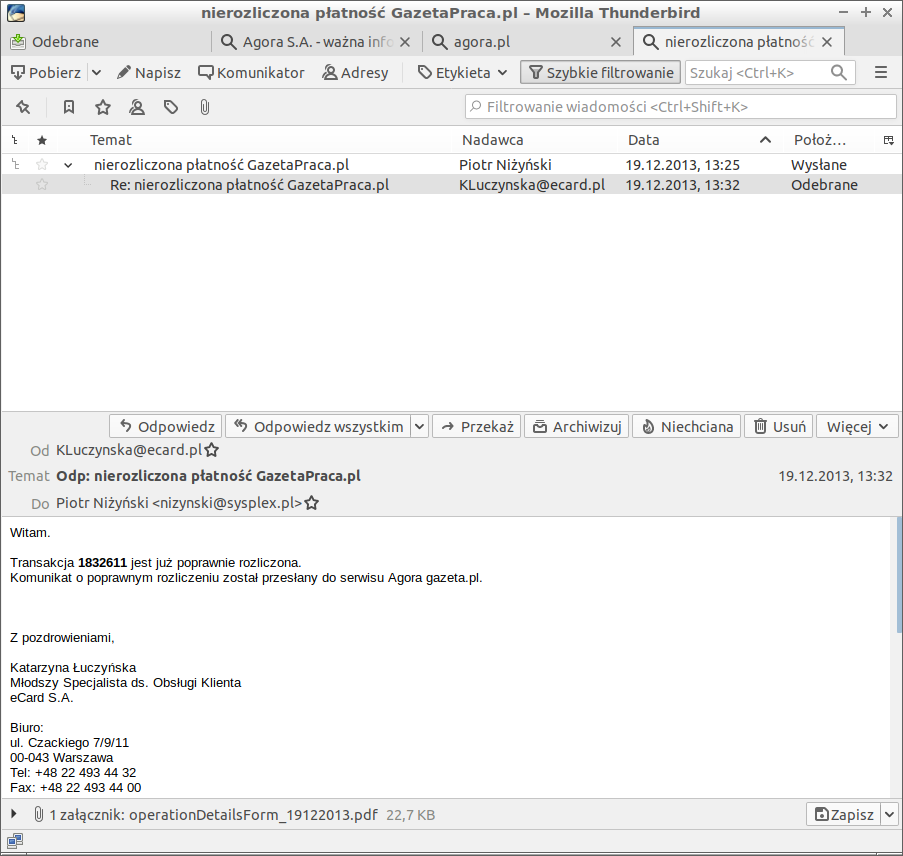Close the nierozliczona płatność tab
Viewport: 903px width, 856px height.
(x=826, y=42)
